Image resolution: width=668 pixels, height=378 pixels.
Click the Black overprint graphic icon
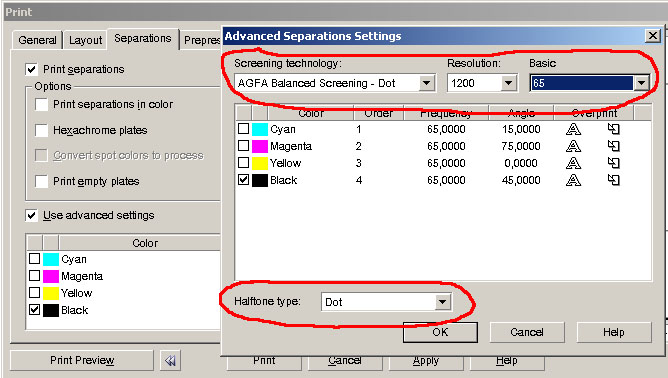click(613, 180)
